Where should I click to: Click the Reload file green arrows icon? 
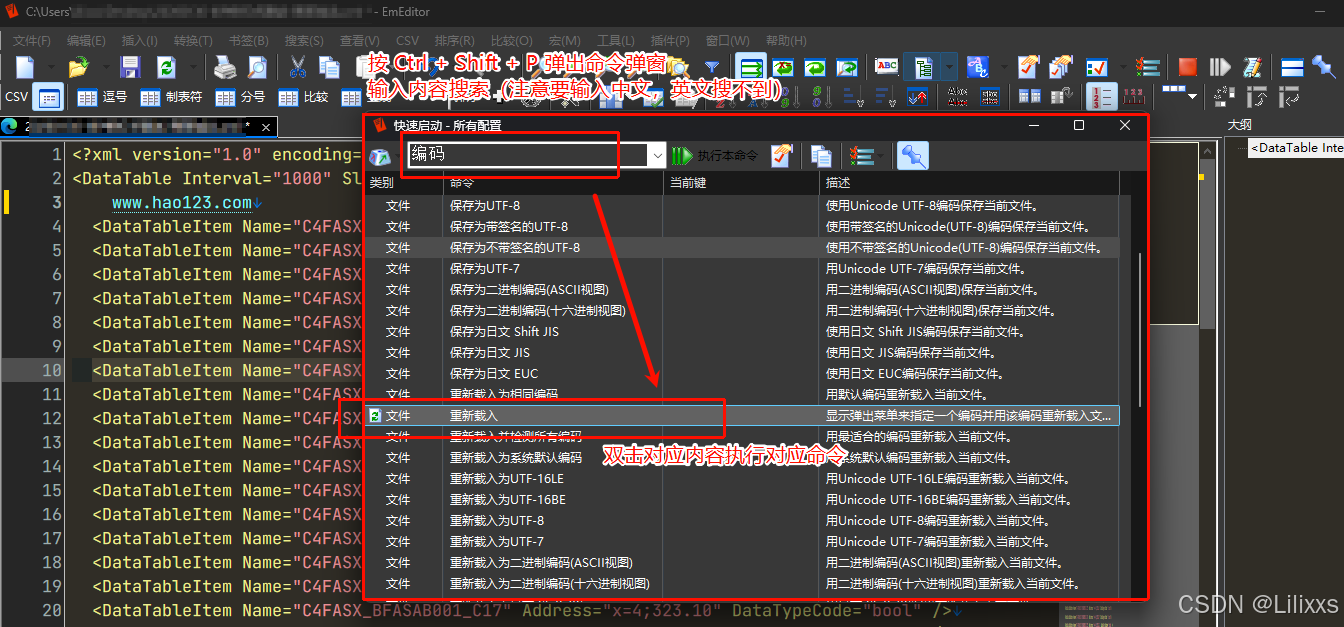tap(166, 68)
